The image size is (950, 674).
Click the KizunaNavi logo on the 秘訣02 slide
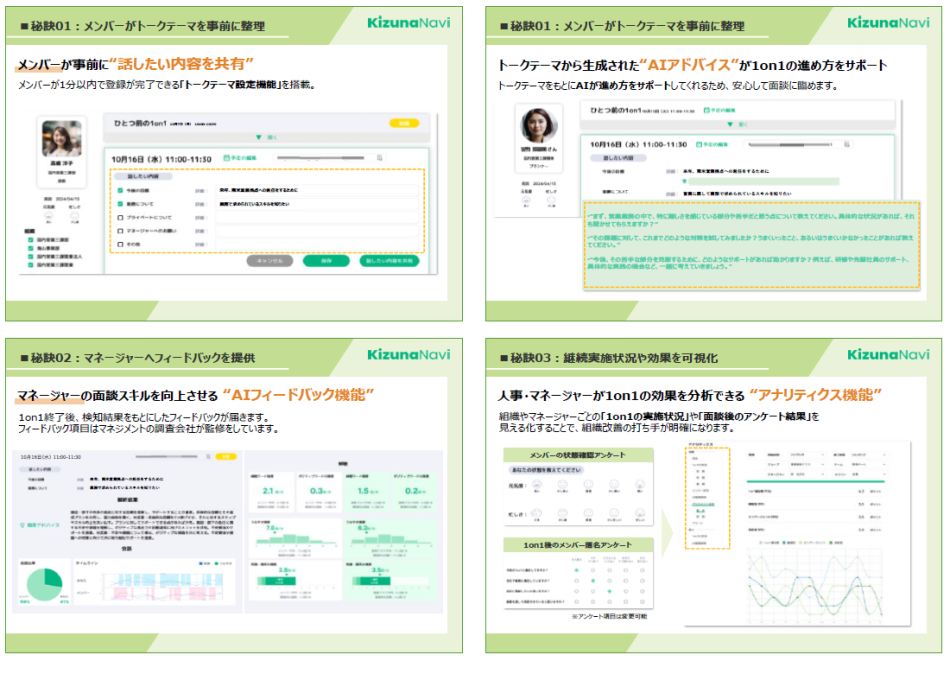click(x=410, y=355)
